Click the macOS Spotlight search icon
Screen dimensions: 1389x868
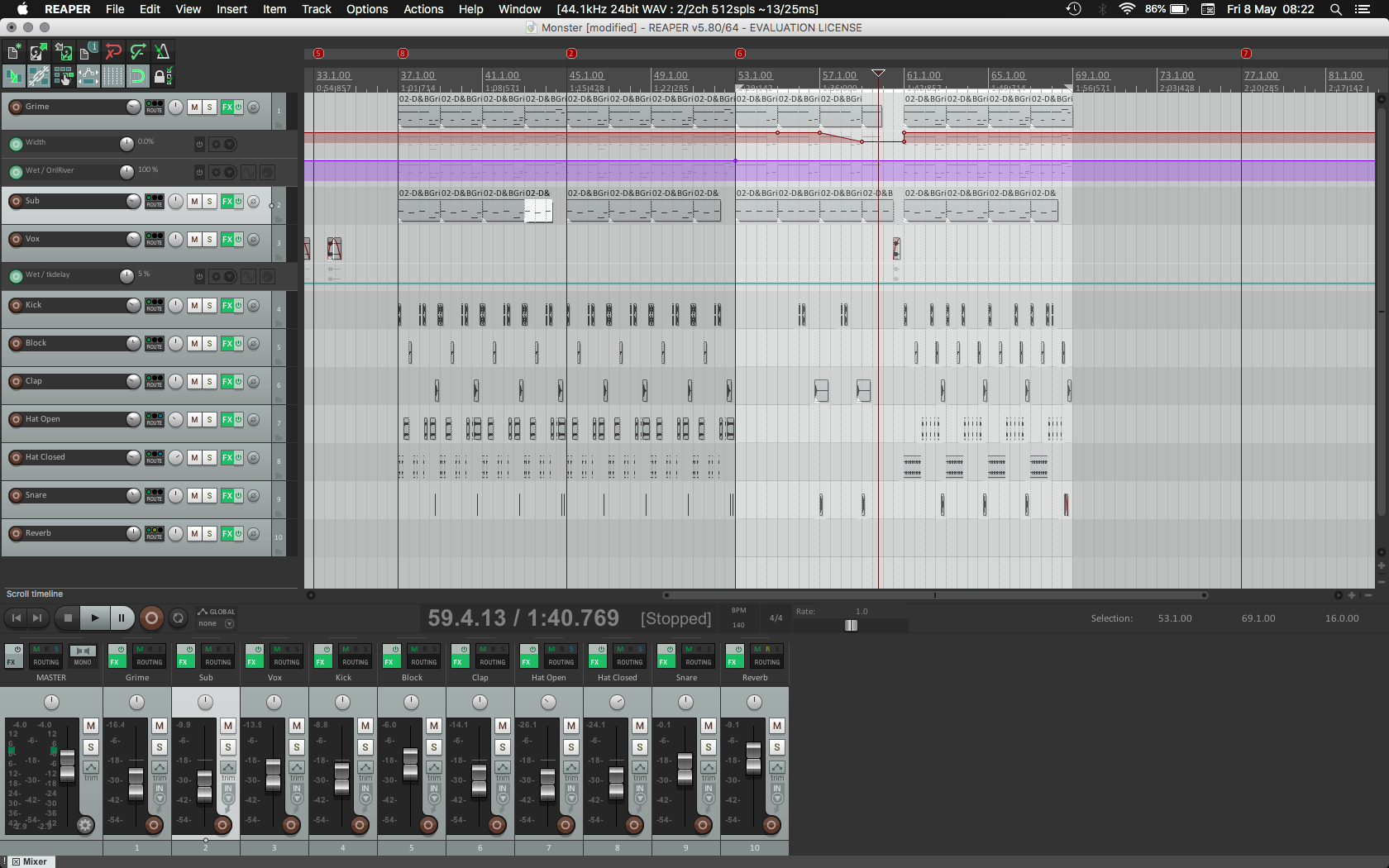click(1335, 9)
